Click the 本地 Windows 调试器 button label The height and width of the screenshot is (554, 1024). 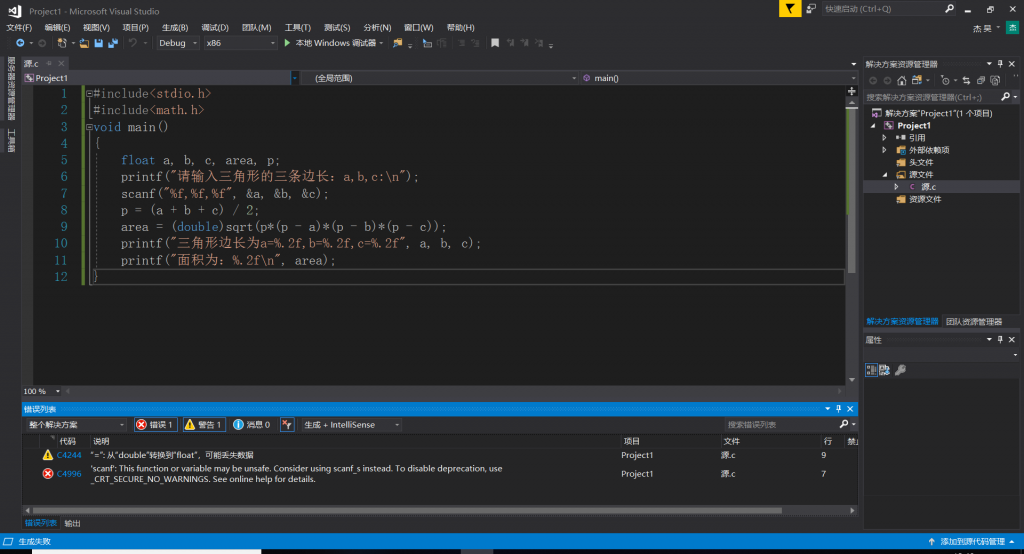[335, 43]
